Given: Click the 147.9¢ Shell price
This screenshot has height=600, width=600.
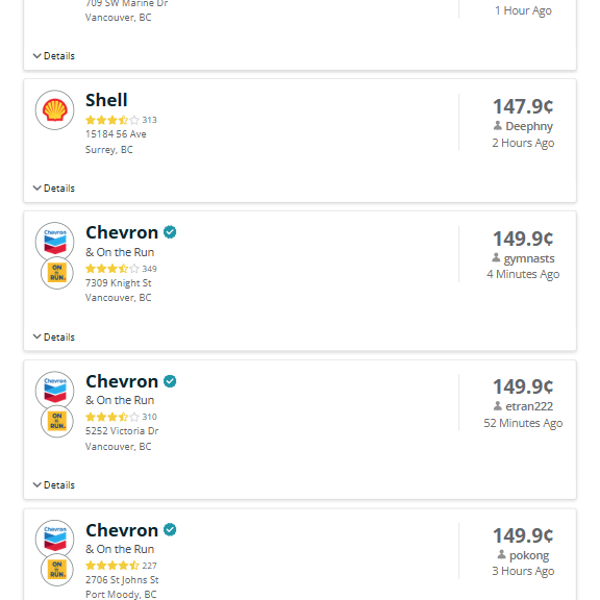Looking at the screenshot, I should tap(522, 106).
